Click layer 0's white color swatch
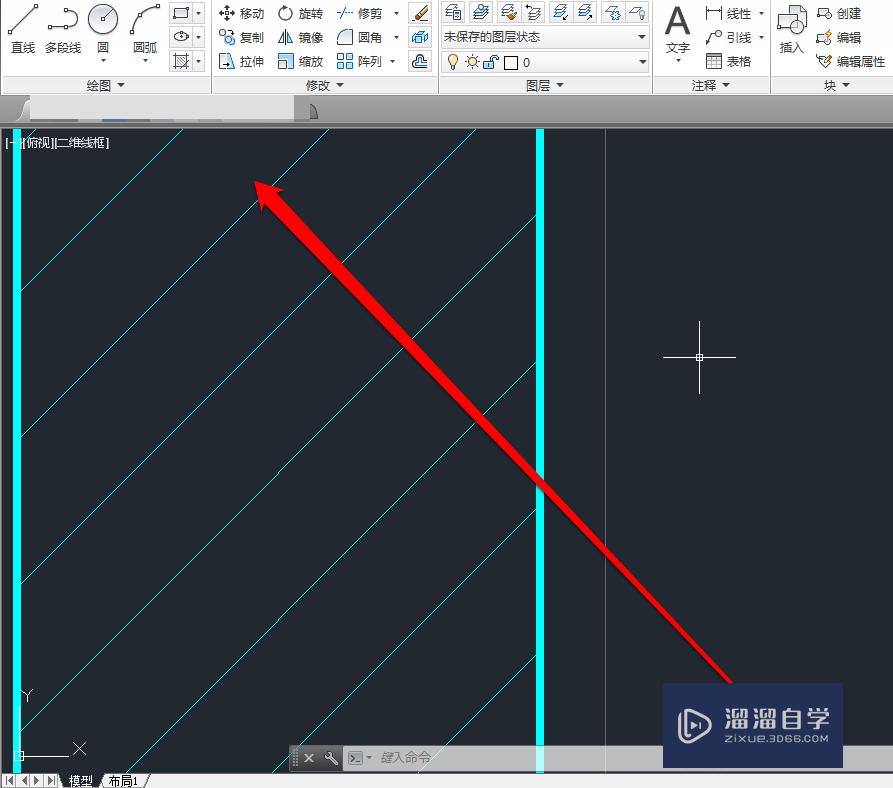Viewport: 893px width, 788px height. click(x=510, y=62)
